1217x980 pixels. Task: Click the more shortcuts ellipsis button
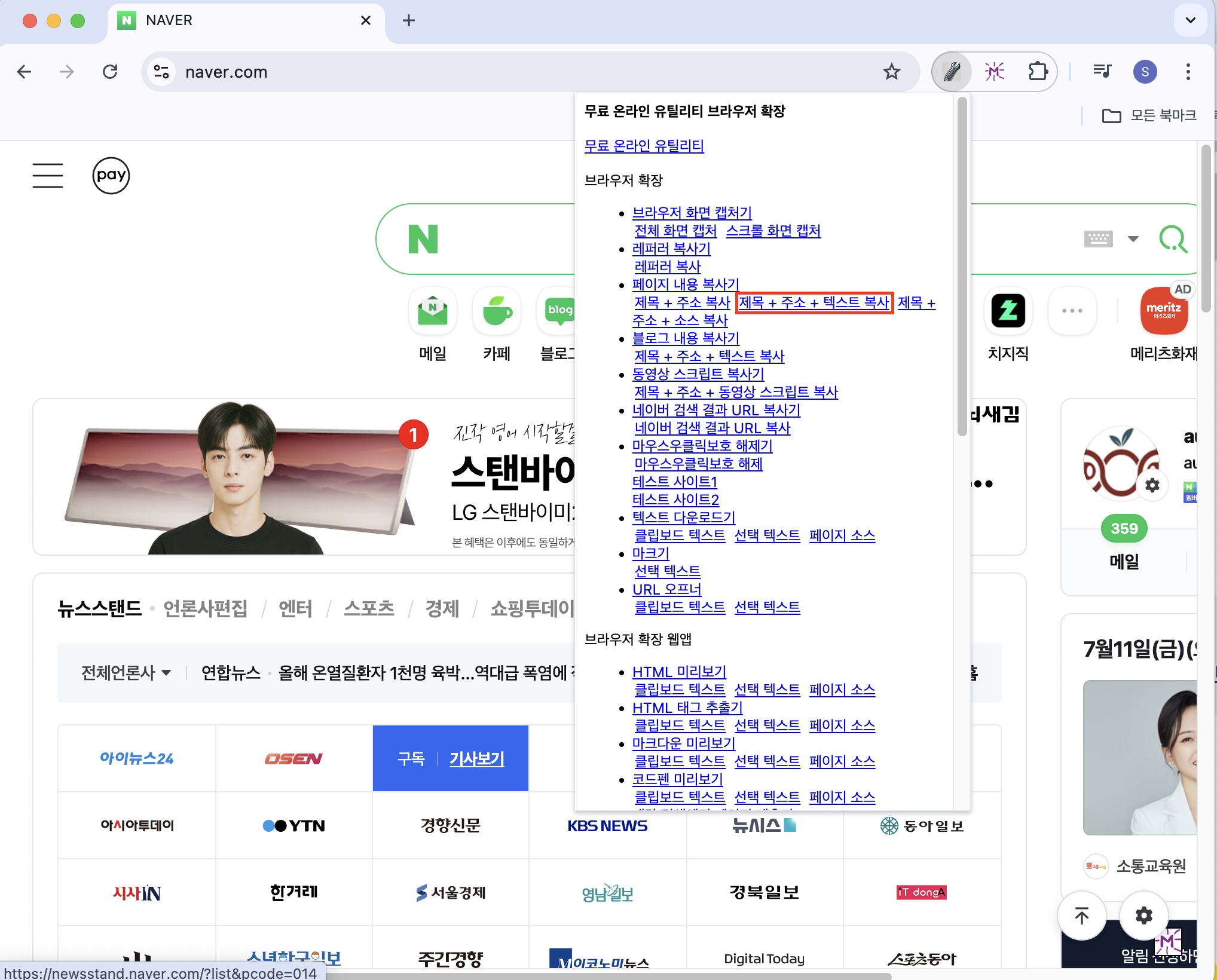coord(1072,311)
